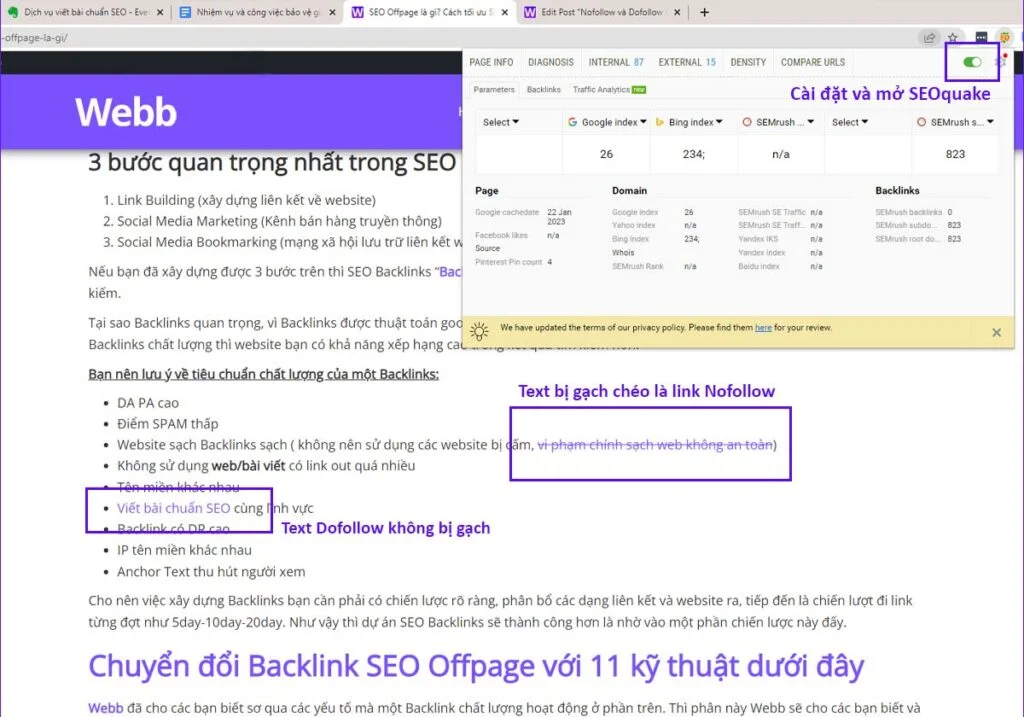Click the Source link under Page
The image size is (1024, 717).
[487, 248]
